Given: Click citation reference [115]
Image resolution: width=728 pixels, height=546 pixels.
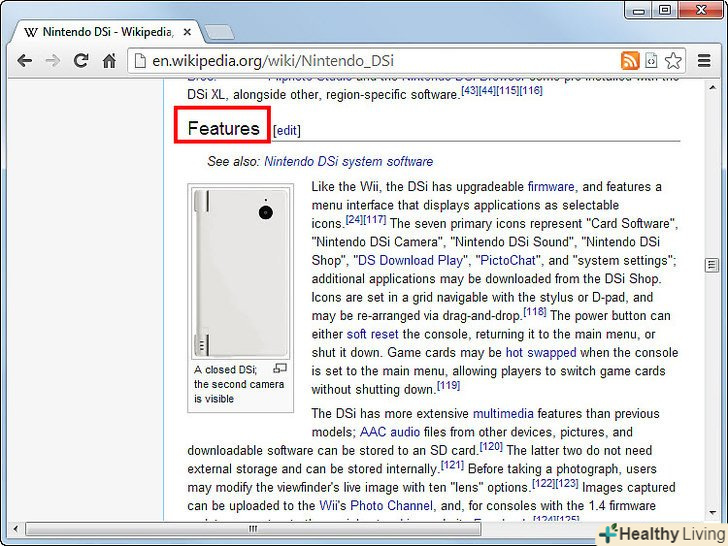Looking at the screenshot, I should [508, 90].
